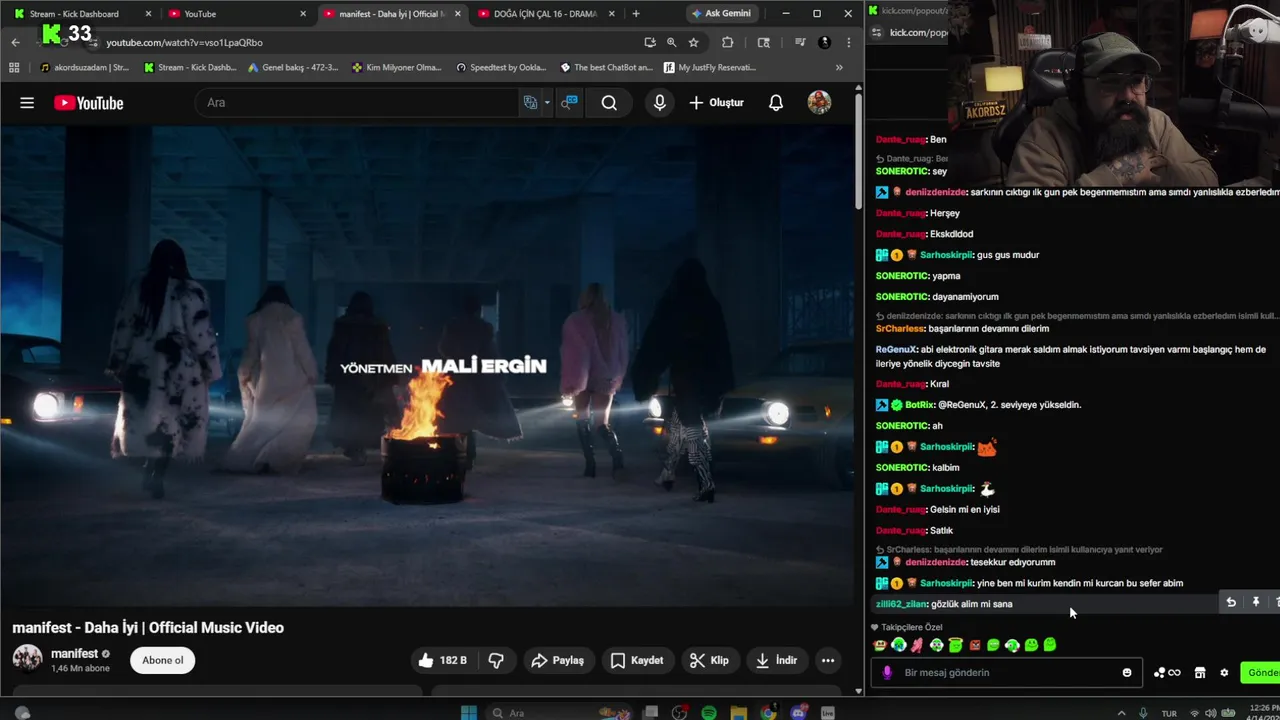Like the manifest video (182 B)
This screenshot has height=720, width=1280.
coord(442,660)
